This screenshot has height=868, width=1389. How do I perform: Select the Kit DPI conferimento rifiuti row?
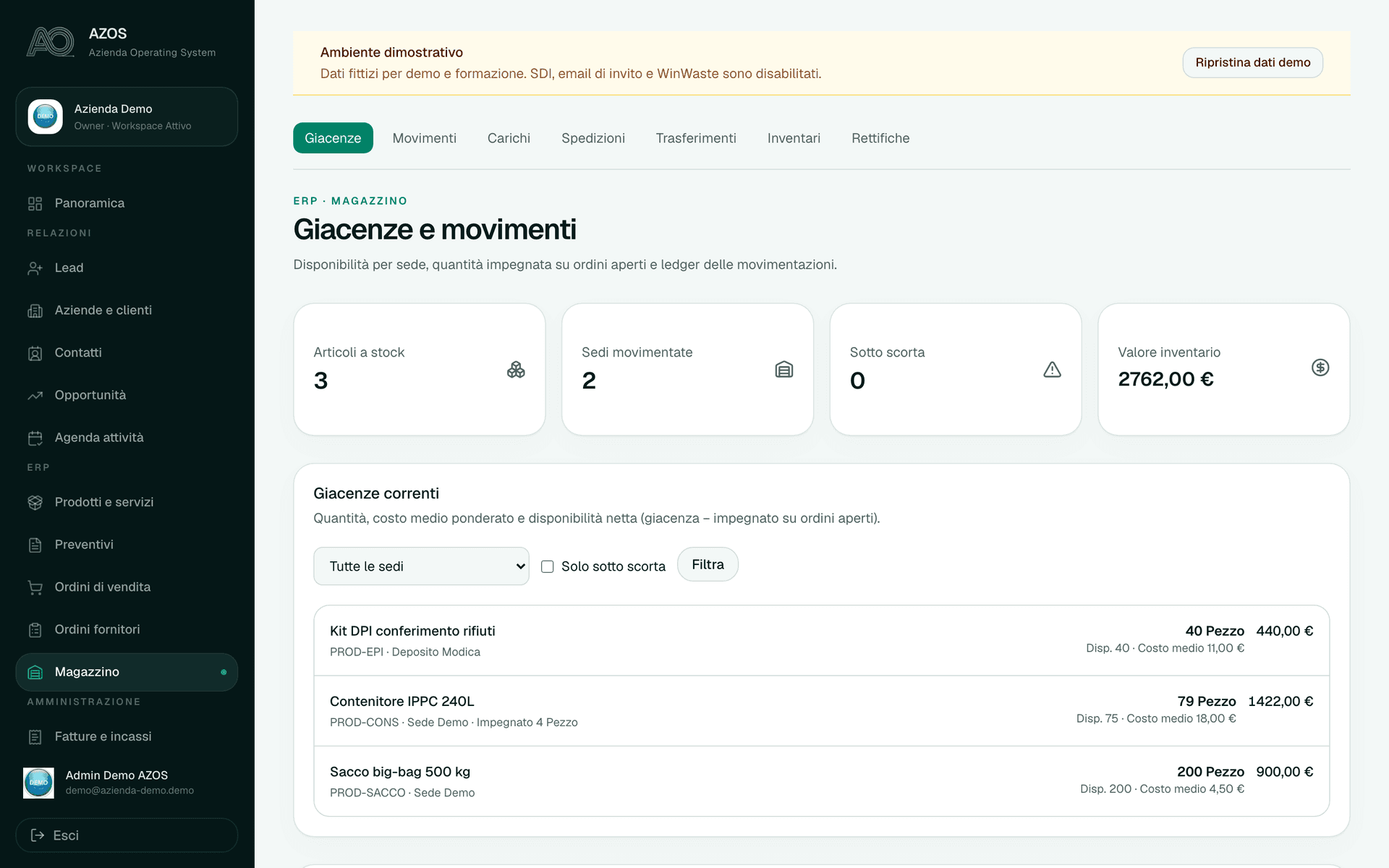(x=821, y=641)
